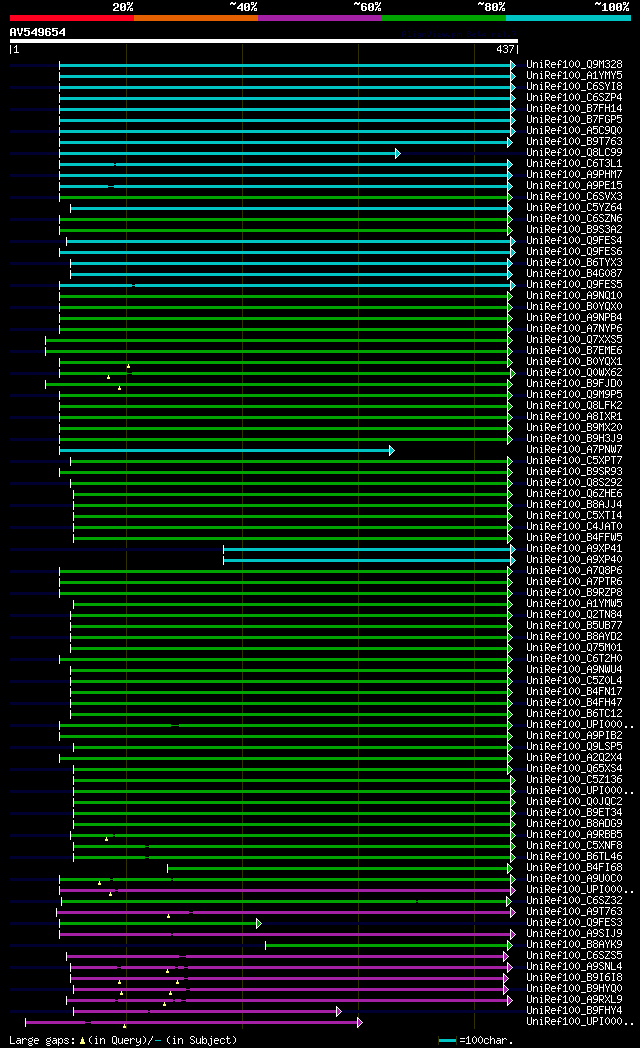Open hit UniRef100_B4FI68
Screen dimensions: 640x1048
[x=574, y=868]
